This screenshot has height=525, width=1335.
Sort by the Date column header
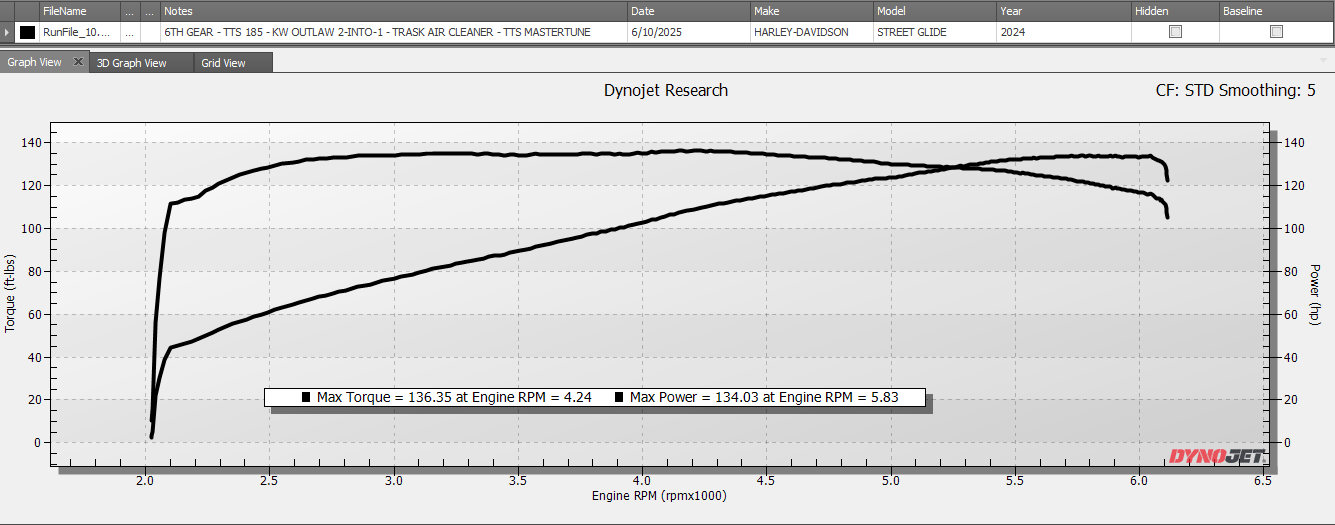[x=690, y=11]
